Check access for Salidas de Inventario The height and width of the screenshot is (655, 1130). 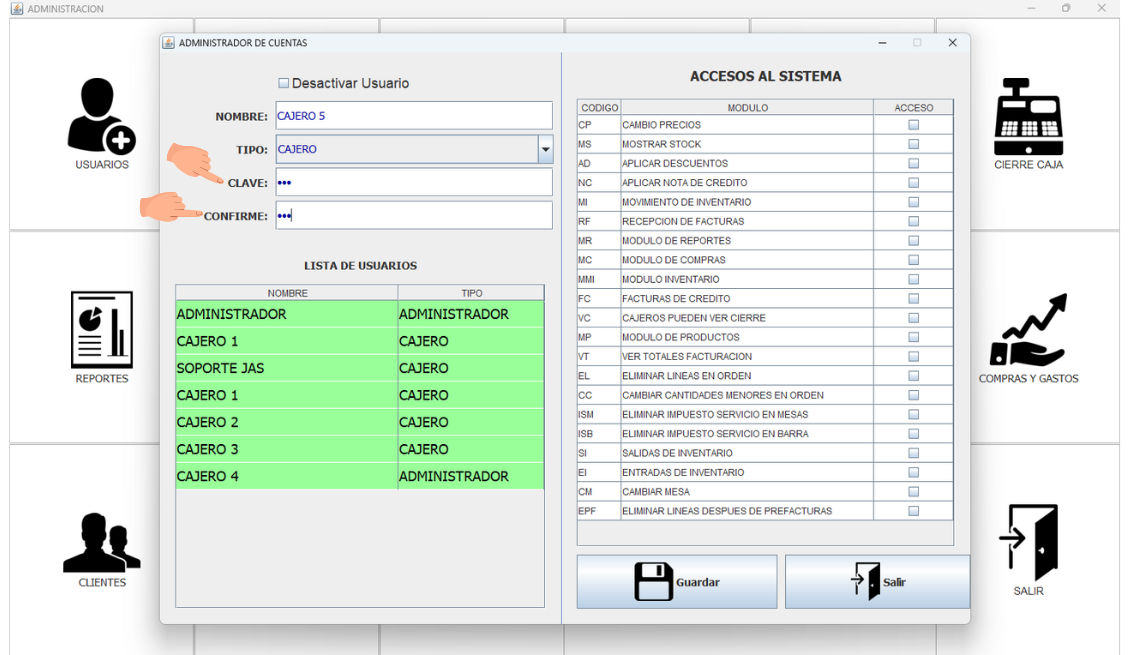pyautogui.click(x=913, y=453)
